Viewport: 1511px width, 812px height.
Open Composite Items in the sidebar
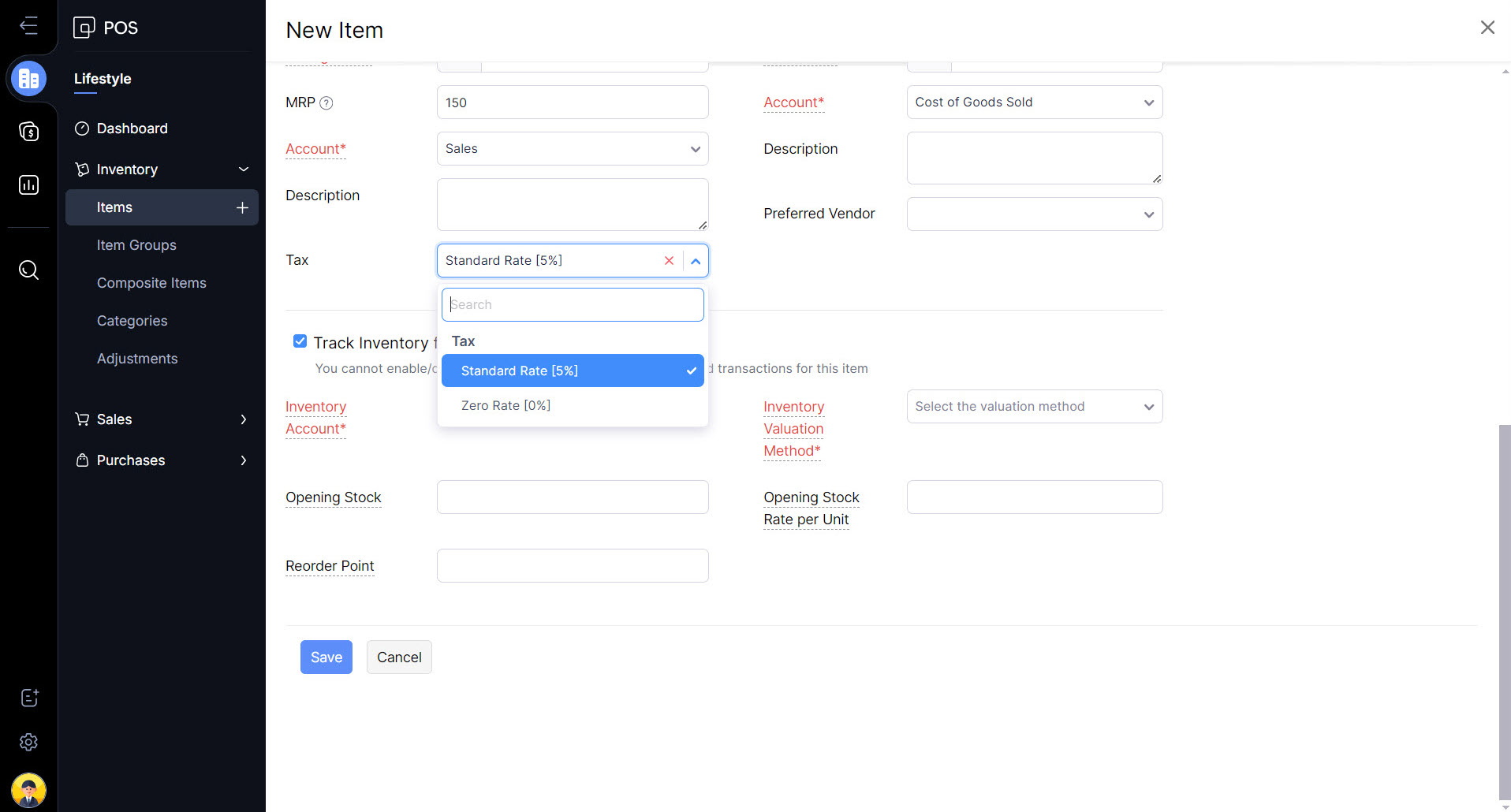151,283
